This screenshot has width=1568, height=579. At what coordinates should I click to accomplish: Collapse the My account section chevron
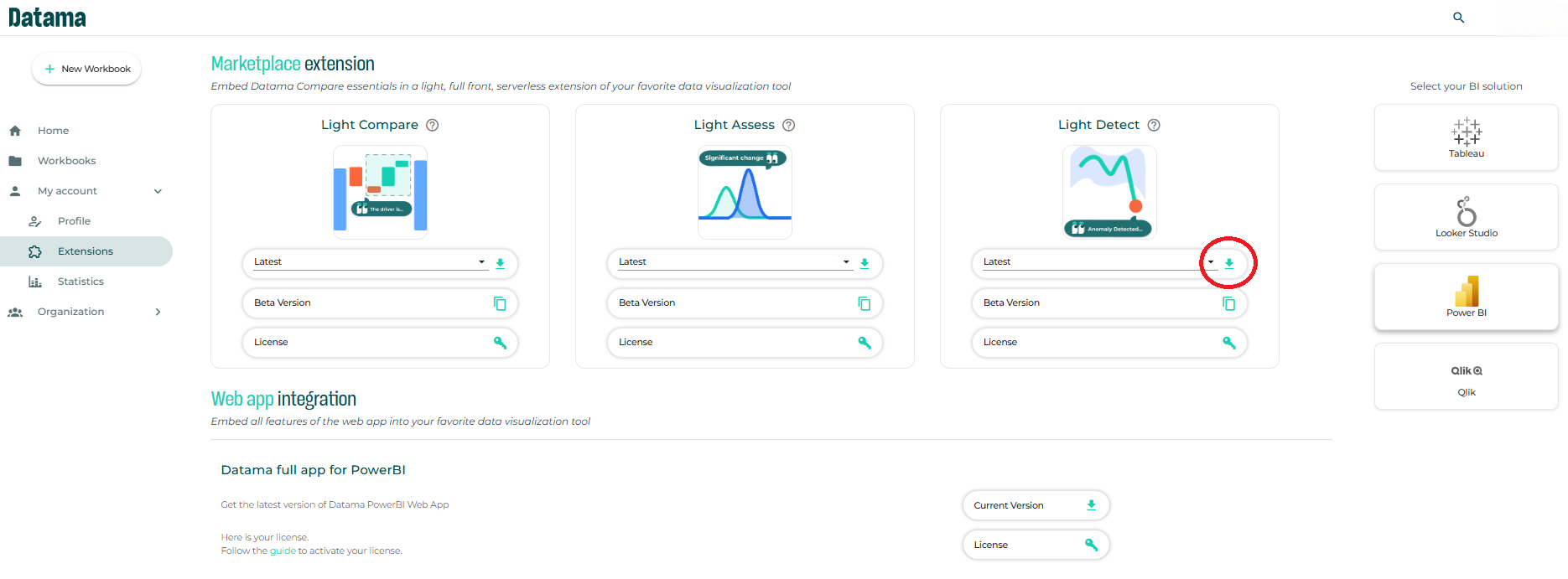[158, 191]
